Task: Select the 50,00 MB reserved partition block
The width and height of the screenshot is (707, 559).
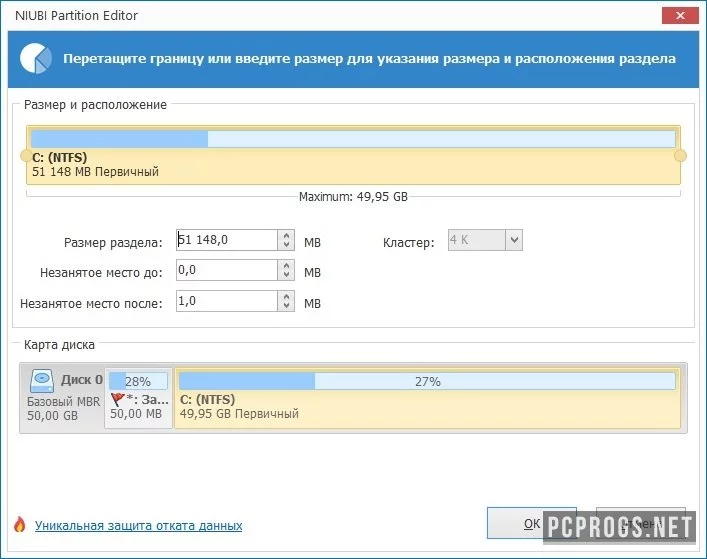Action: point(138,398)
